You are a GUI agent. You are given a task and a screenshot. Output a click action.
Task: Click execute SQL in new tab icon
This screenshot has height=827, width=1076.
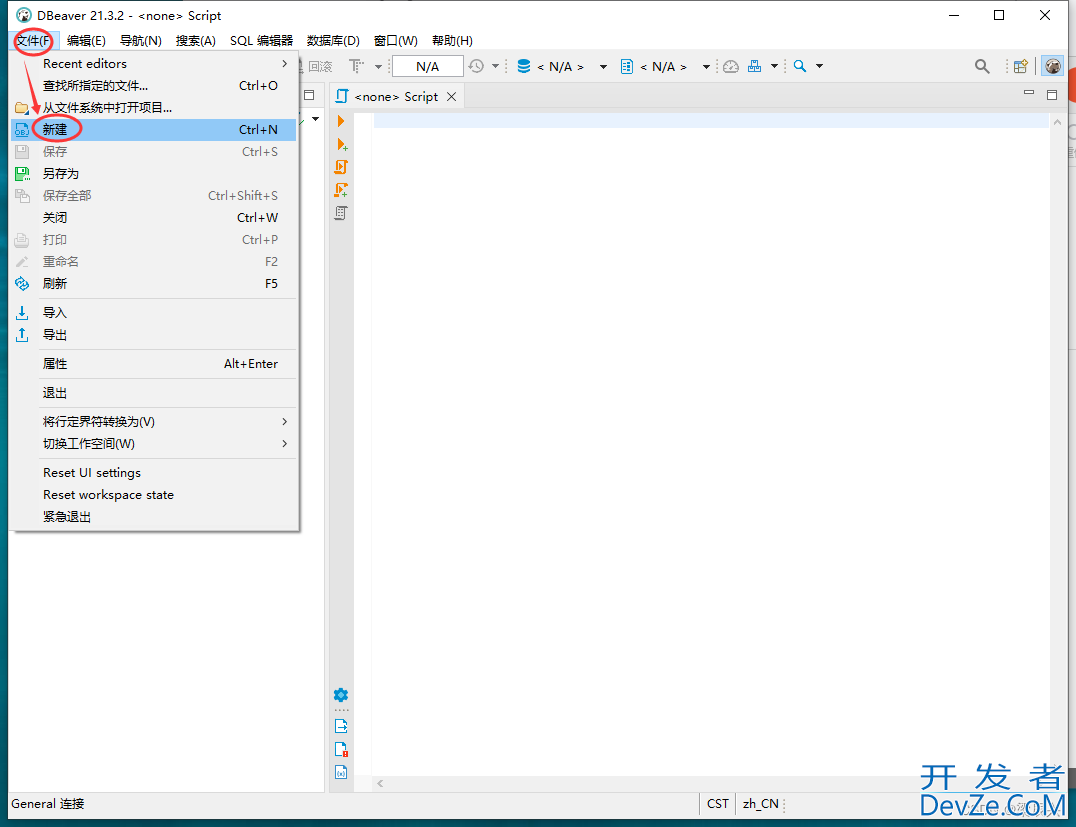[x=342, y=144]
